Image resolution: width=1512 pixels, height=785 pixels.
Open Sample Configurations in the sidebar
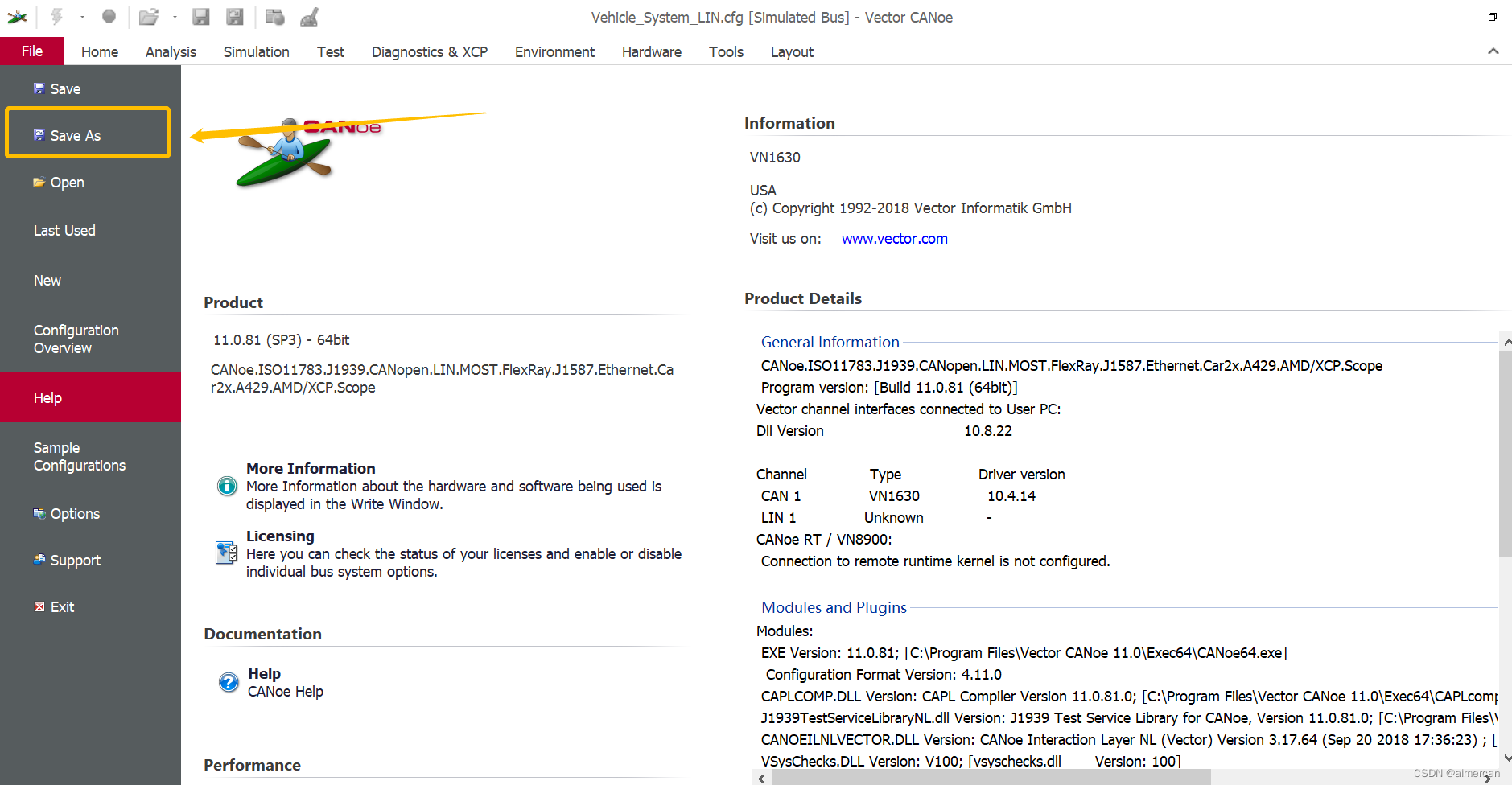coord(90,457)
